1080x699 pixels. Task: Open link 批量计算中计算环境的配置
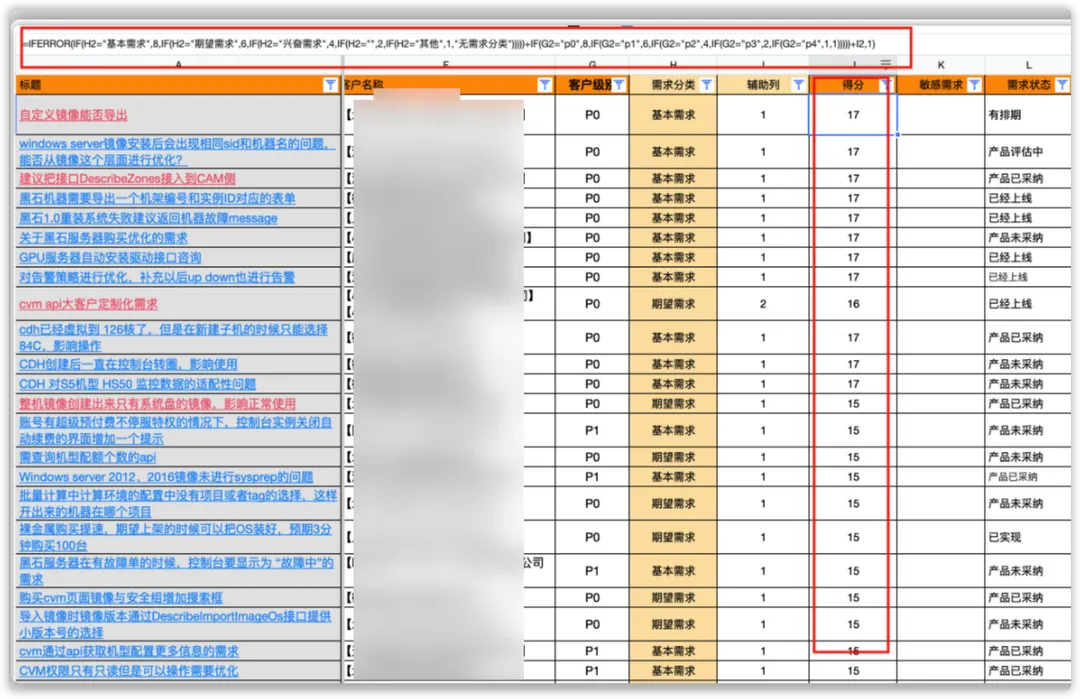[178, 503]
